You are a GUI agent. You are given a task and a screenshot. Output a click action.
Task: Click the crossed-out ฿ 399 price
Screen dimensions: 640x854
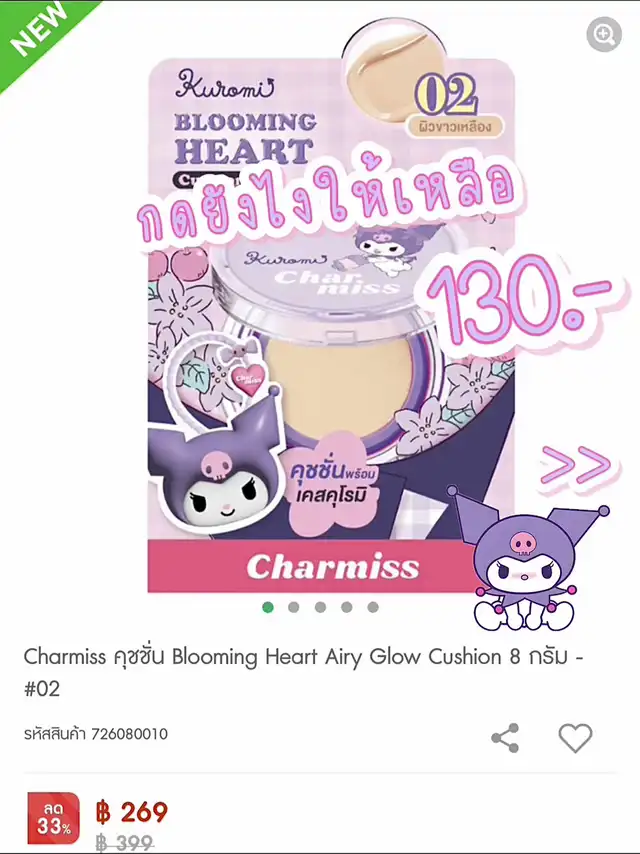[125, 842]
